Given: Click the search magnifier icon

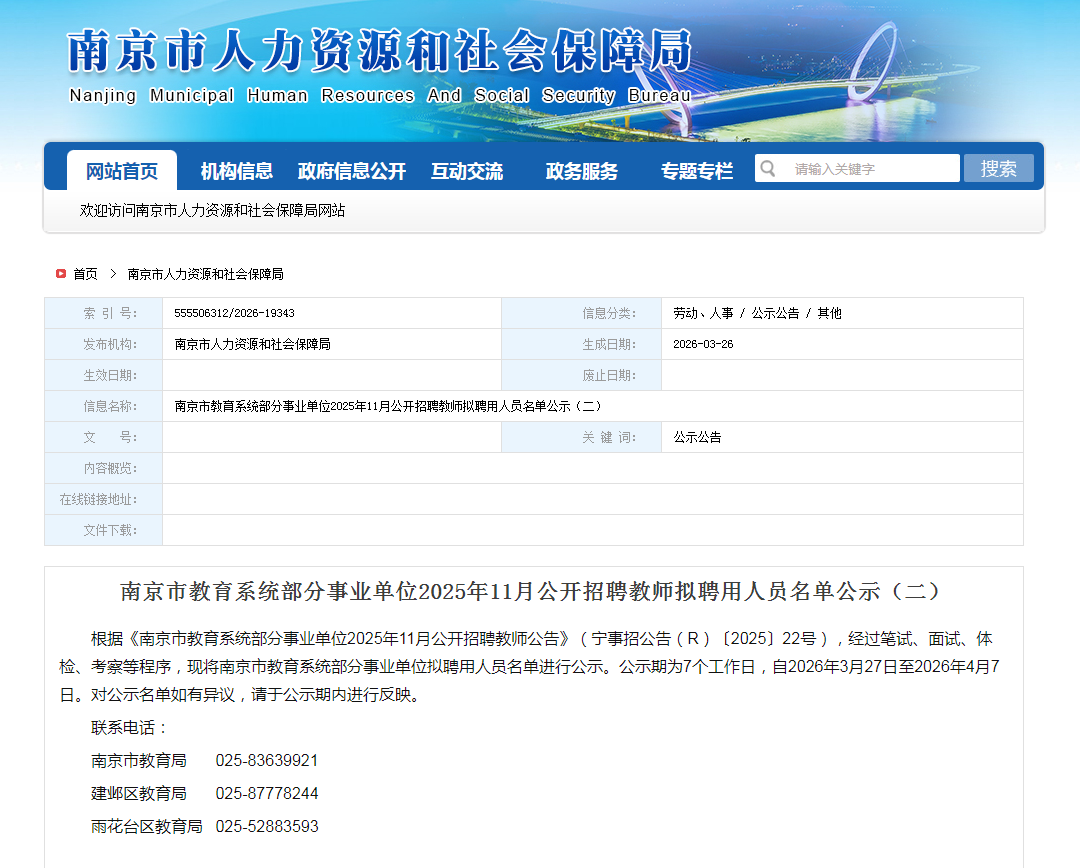Looking at the screenshot, I should click(x=767, y=168).
